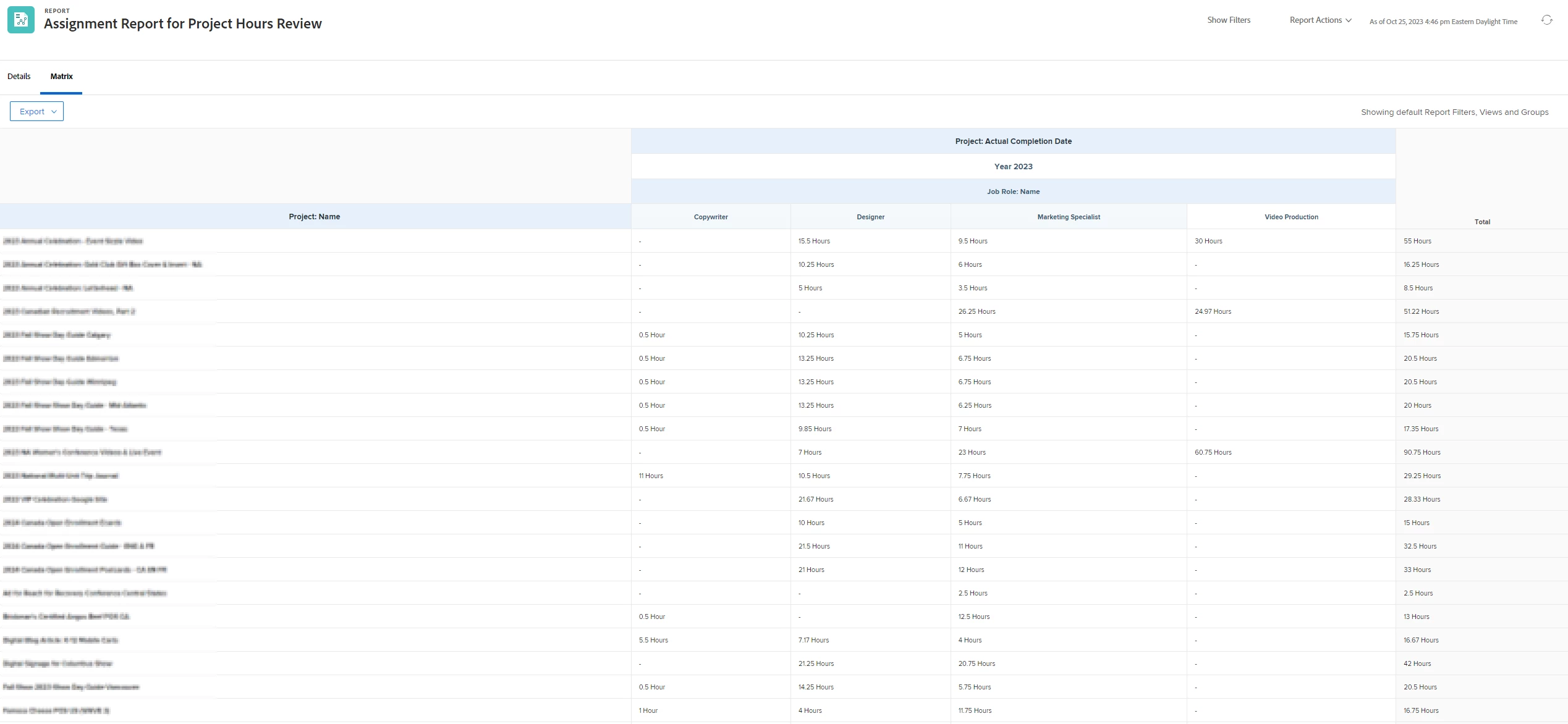Click the refresh report icon

[1546, 20]
